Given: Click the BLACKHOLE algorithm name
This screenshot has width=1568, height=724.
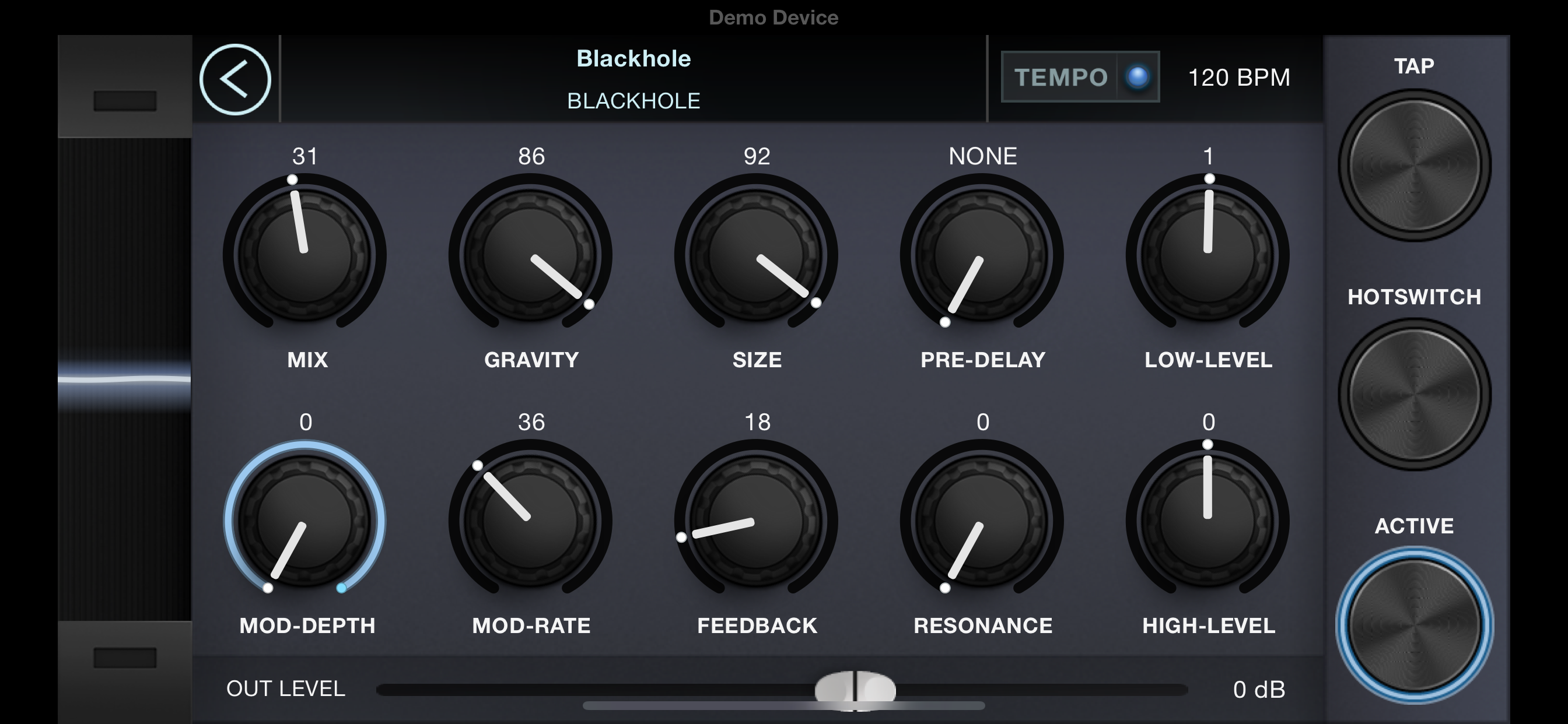Looking at the screenshot, I should (x=633, y=100).
